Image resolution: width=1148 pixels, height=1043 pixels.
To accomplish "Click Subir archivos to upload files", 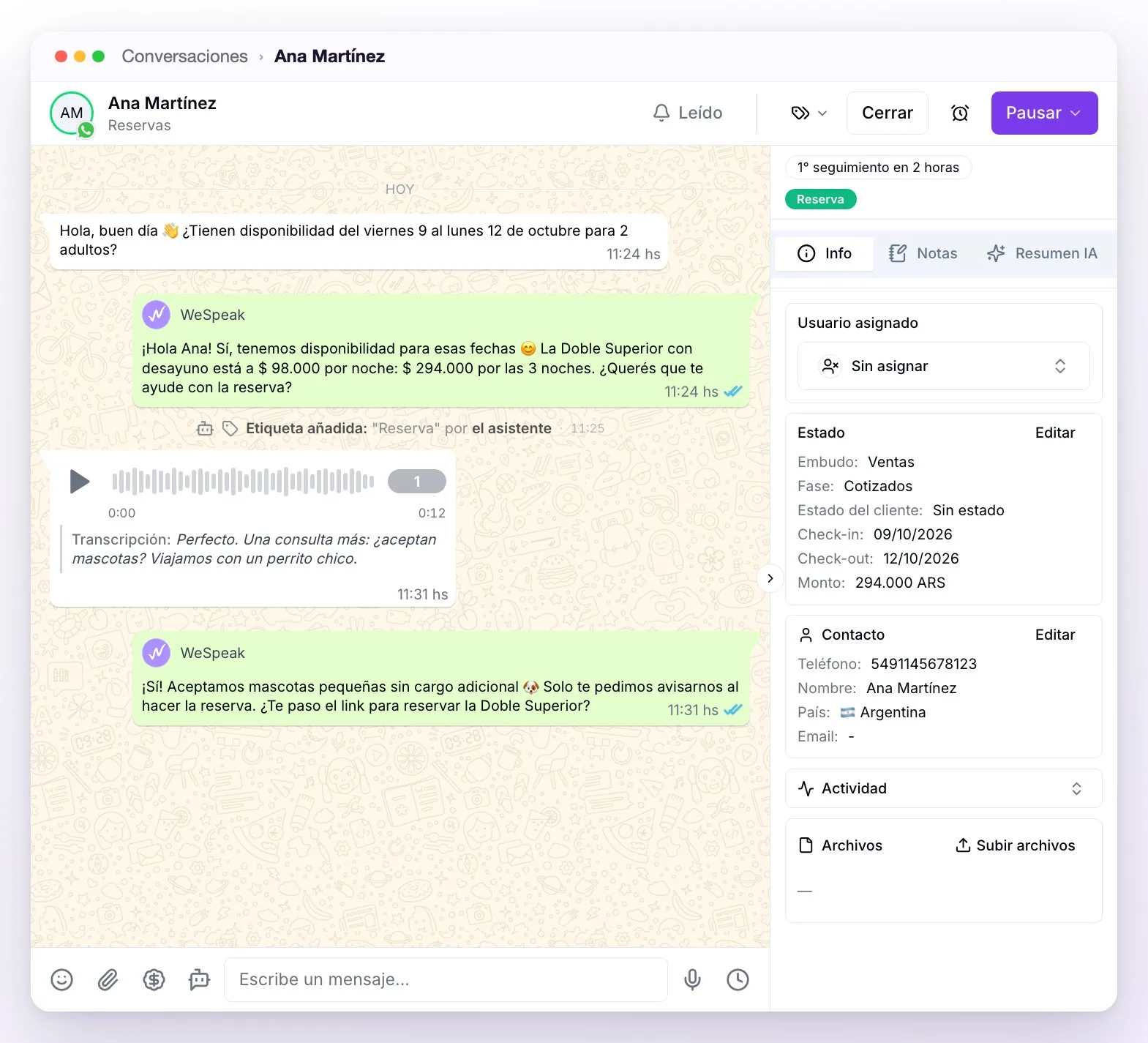I will click(x=1016, y=845).
